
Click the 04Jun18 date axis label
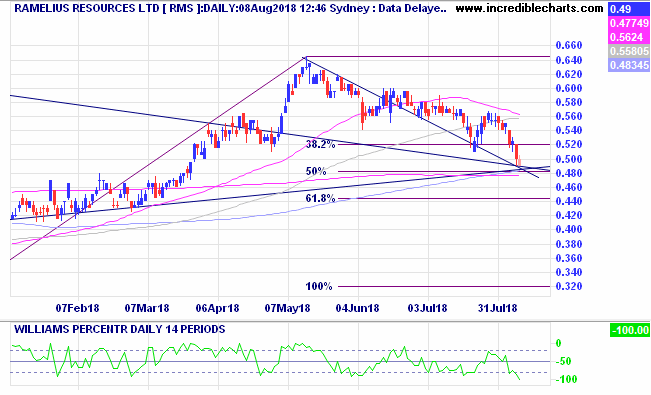tap(357, 308)
